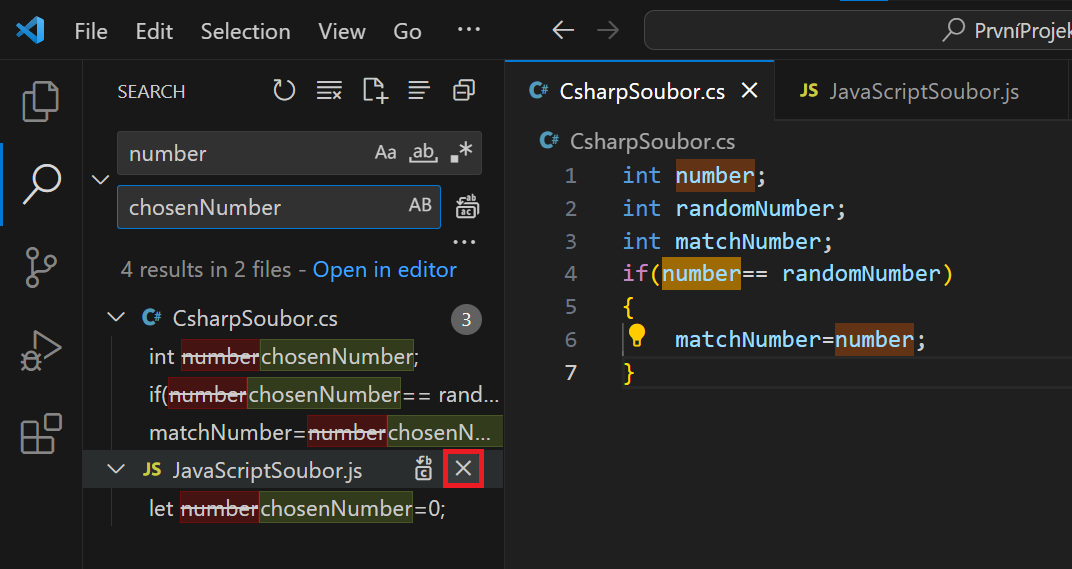Collapse all search results

click(464, 90)
